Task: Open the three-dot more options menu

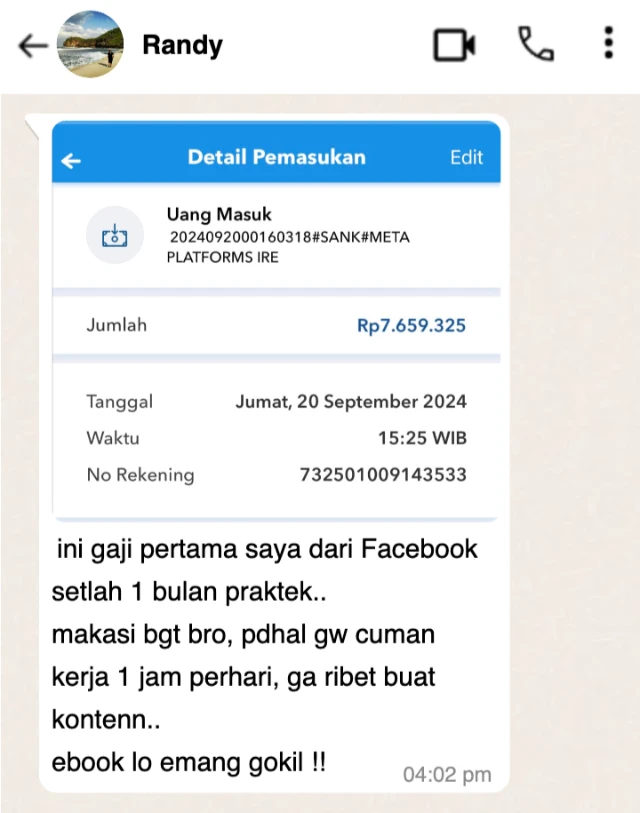Action: tap(609, 43)
